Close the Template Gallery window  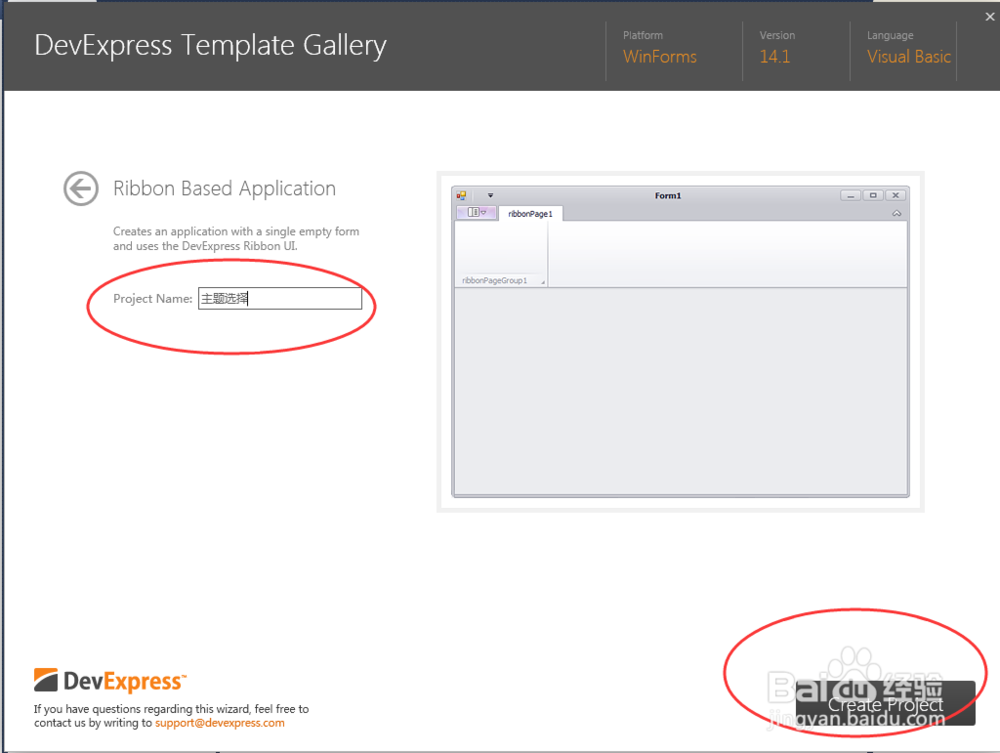click(990, 17)
